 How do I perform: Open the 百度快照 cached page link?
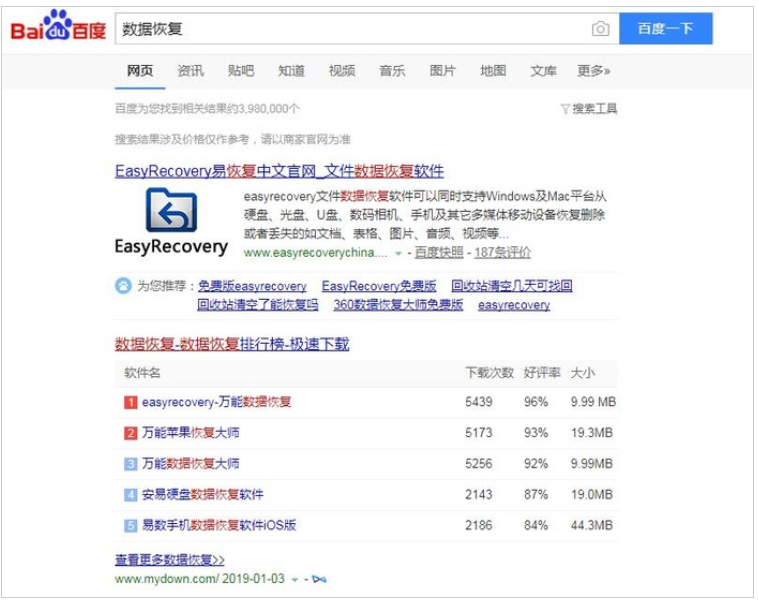pyautogui.click(x=440, y=253)
